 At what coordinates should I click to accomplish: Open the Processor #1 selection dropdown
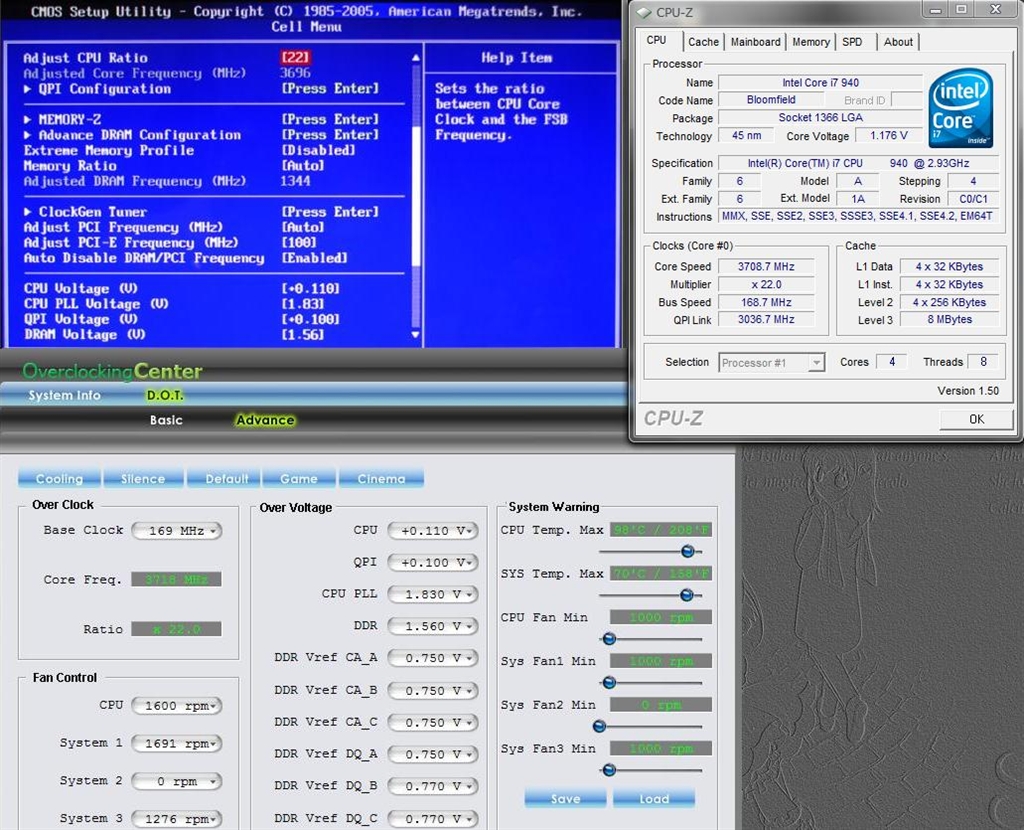pos(772,362)
